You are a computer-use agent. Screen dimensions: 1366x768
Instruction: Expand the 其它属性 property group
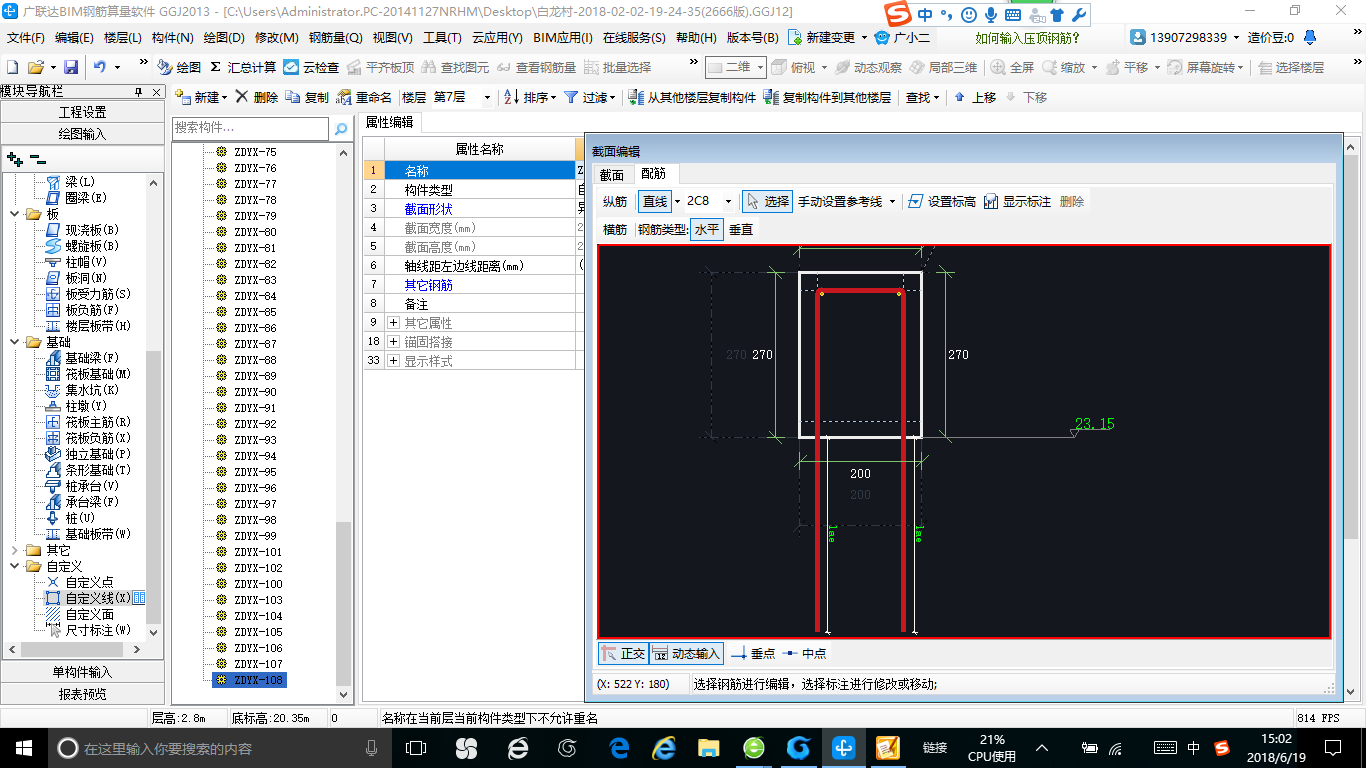coord(394,323)
